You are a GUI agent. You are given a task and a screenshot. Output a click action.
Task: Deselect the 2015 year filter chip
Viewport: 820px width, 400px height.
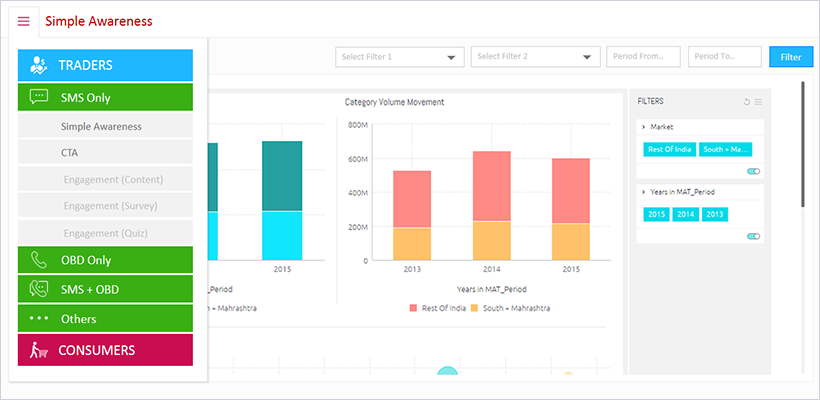(657, 215)
